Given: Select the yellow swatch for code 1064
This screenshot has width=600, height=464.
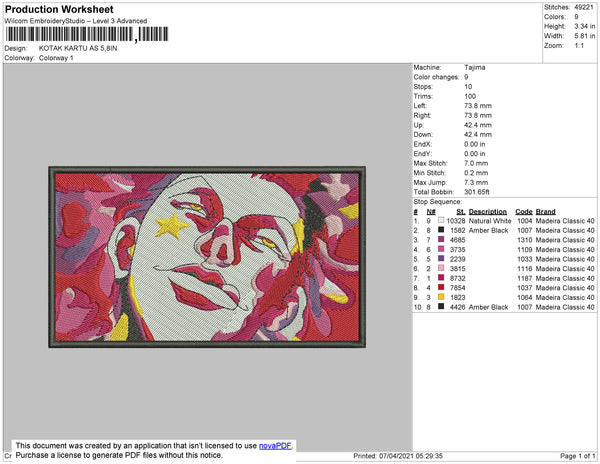Looking at the screenshot, I should tap(441, 297).
